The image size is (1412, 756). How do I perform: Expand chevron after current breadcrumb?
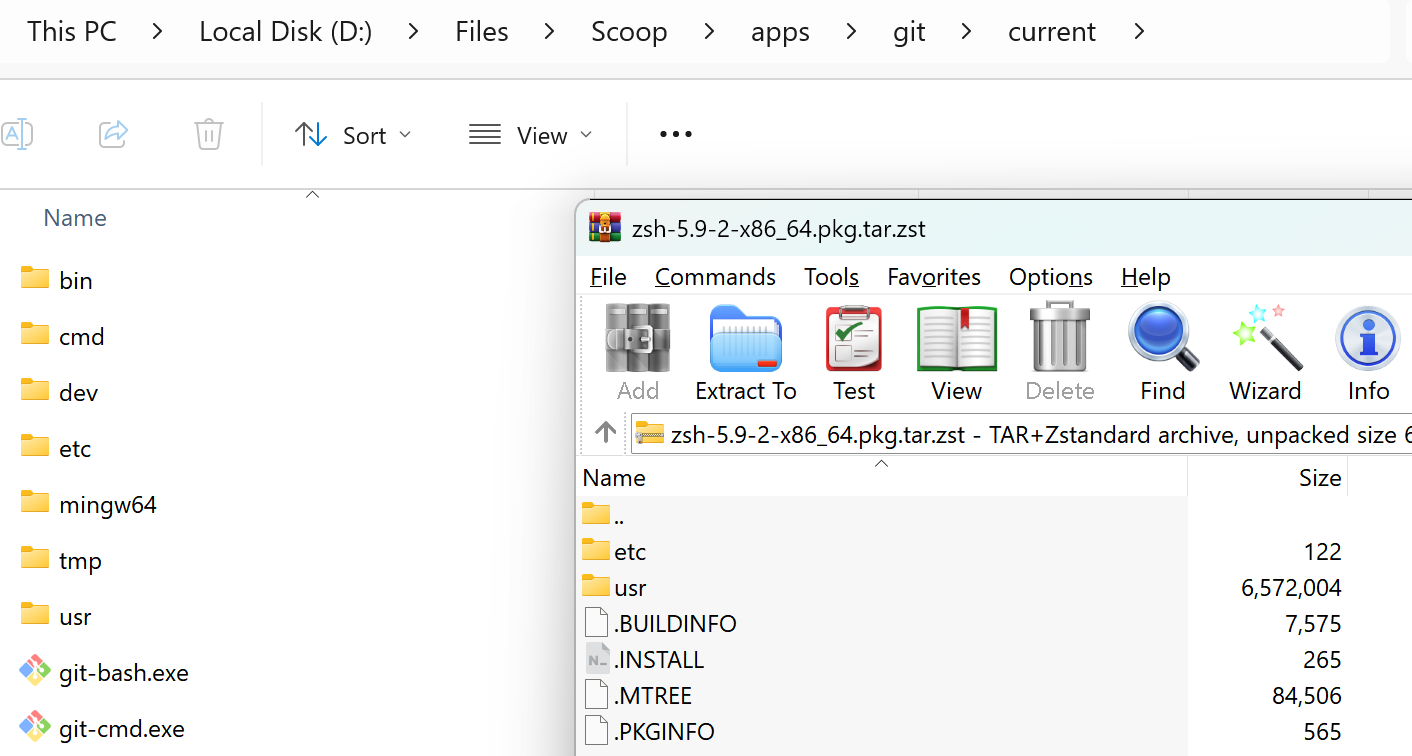(1139, 32)
